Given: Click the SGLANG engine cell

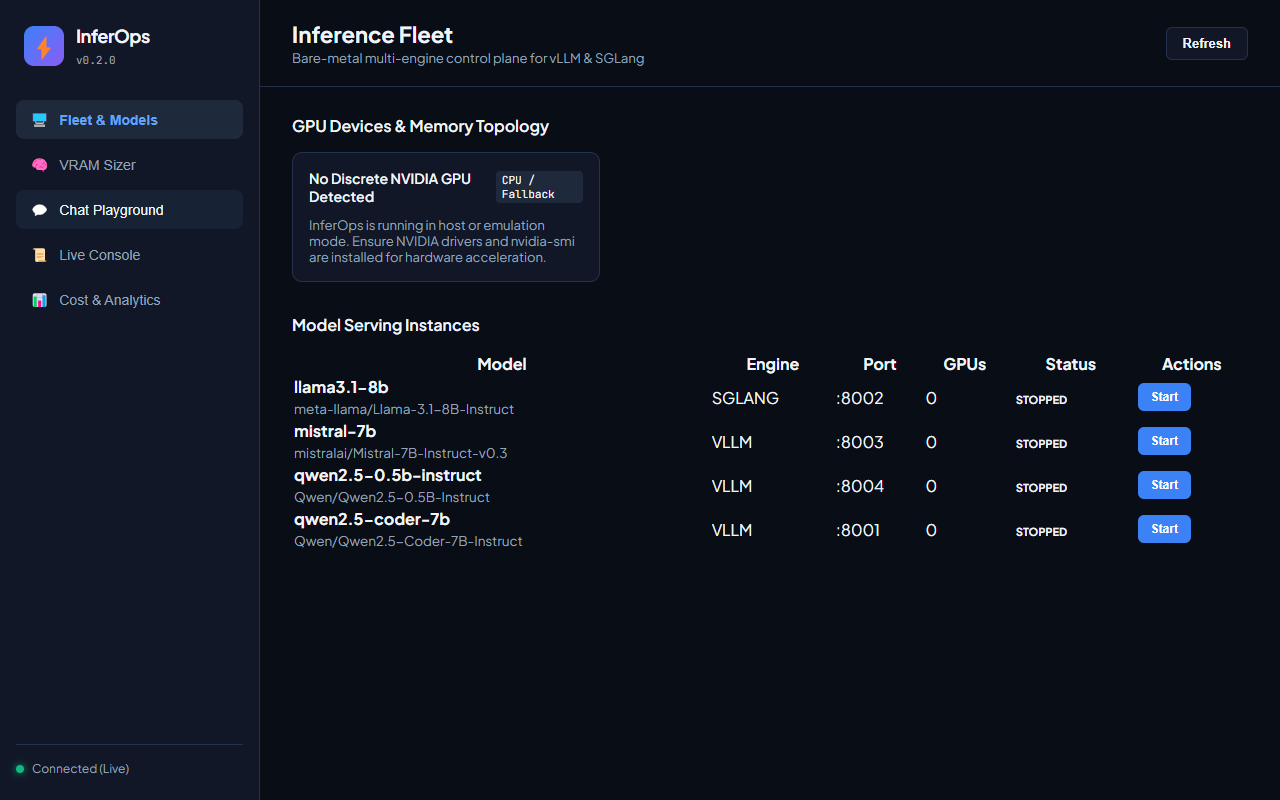Looking at the screenshot, I should 745,398.
